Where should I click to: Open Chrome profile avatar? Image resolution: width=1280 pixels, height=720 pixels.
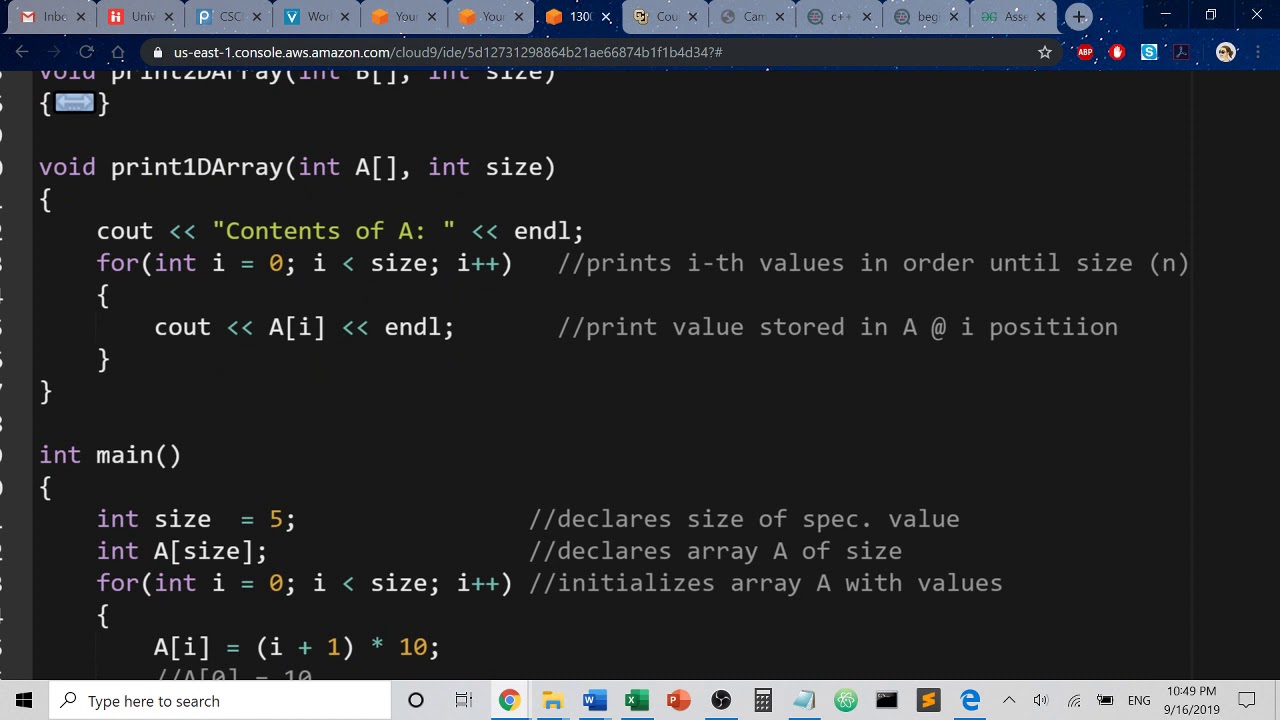click(1226, 52)
